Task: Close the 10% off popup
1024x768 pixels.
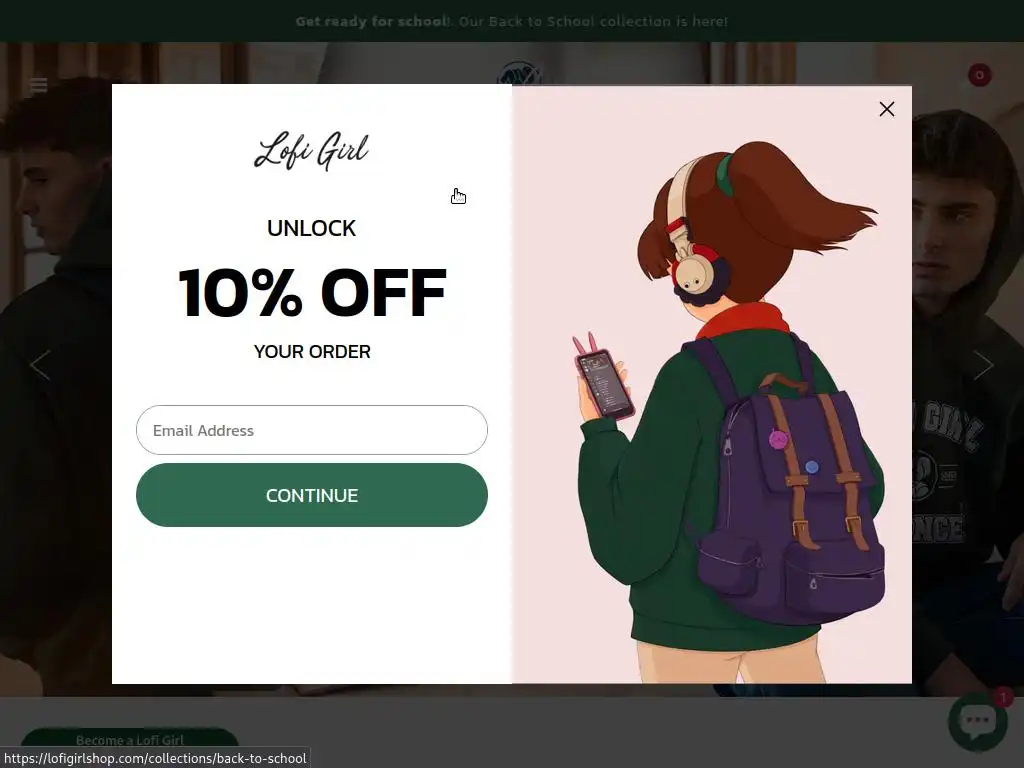Action: (886, 109)
